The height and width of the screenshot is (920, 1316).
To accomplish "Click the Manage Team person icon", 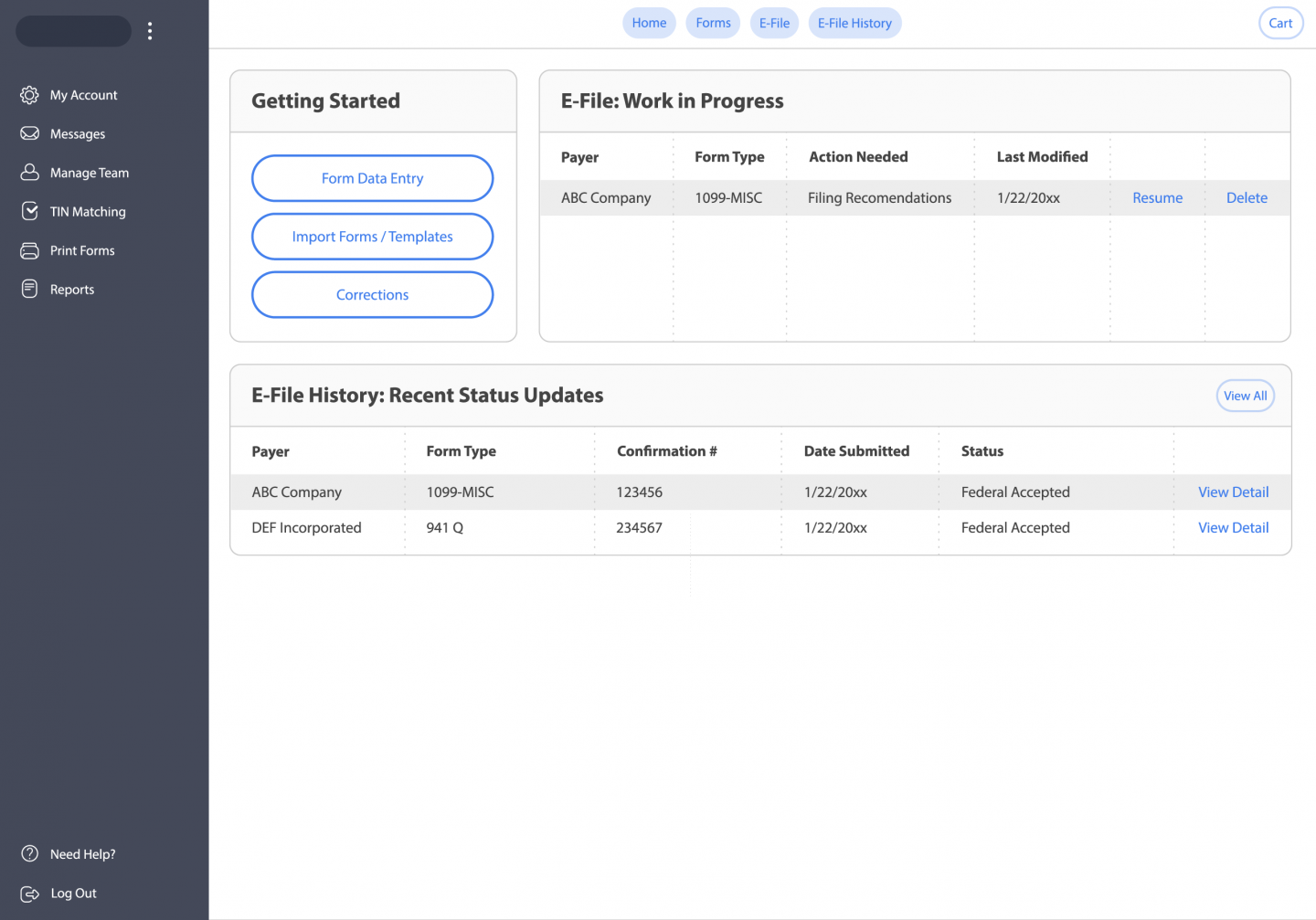I will point(29,173).
